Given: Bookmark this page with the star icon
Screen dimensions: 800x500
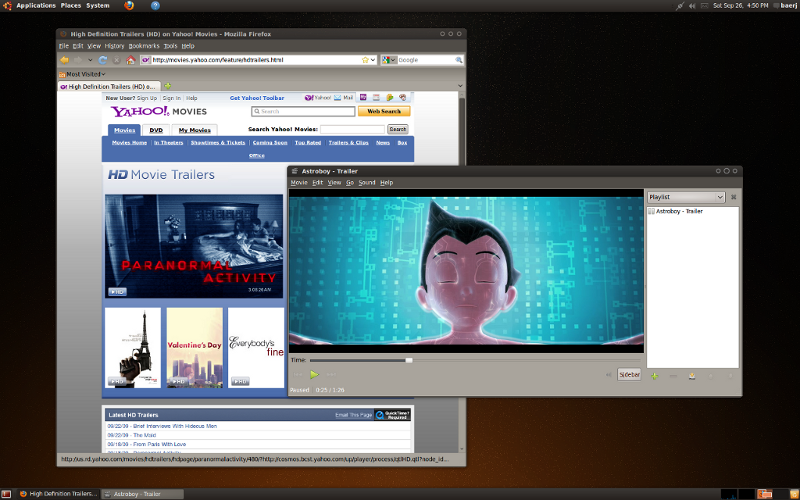Looking at the screenshot, I should (365, 60).
